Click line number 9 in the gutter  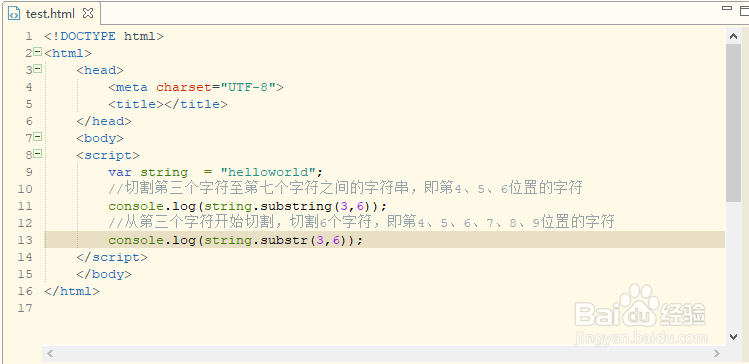29,172
